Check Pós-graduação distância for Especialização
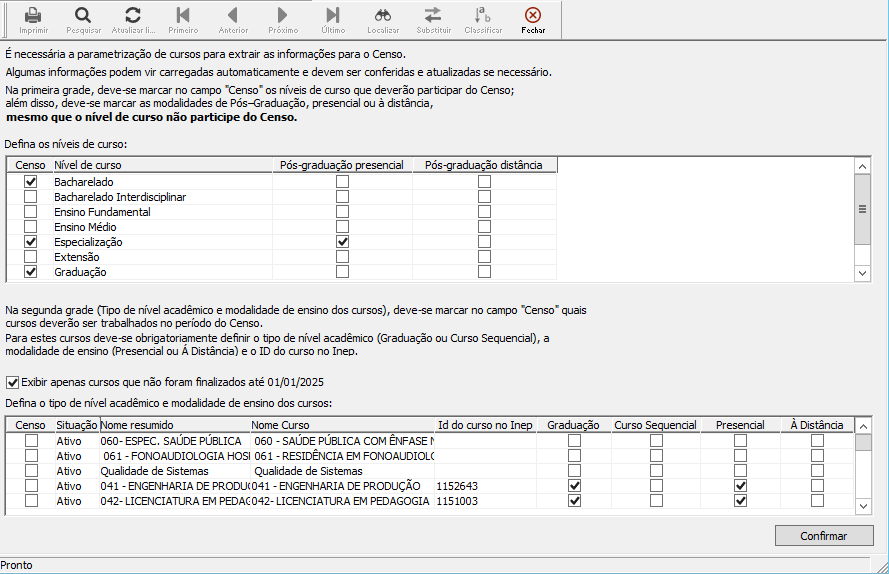Screen dimensions: 889x574 click(x=484, y=242)
